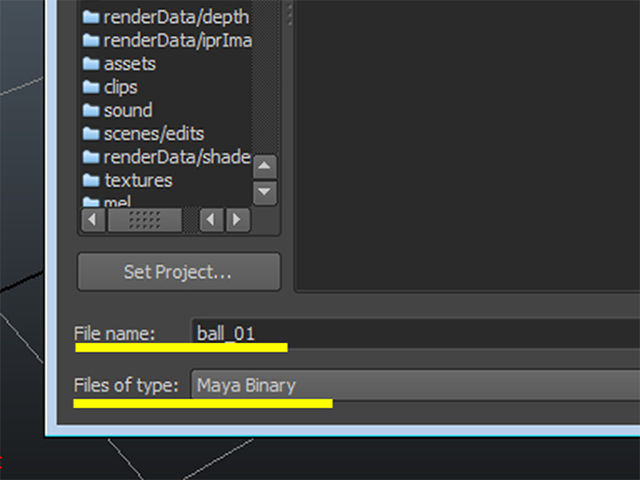Click folder icon next to assets

coord(91,63)
